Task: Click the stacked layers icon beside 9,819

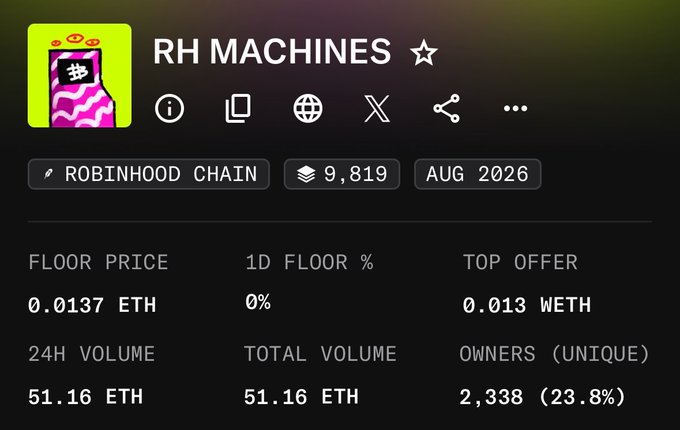Action: (x=306, y=174)
